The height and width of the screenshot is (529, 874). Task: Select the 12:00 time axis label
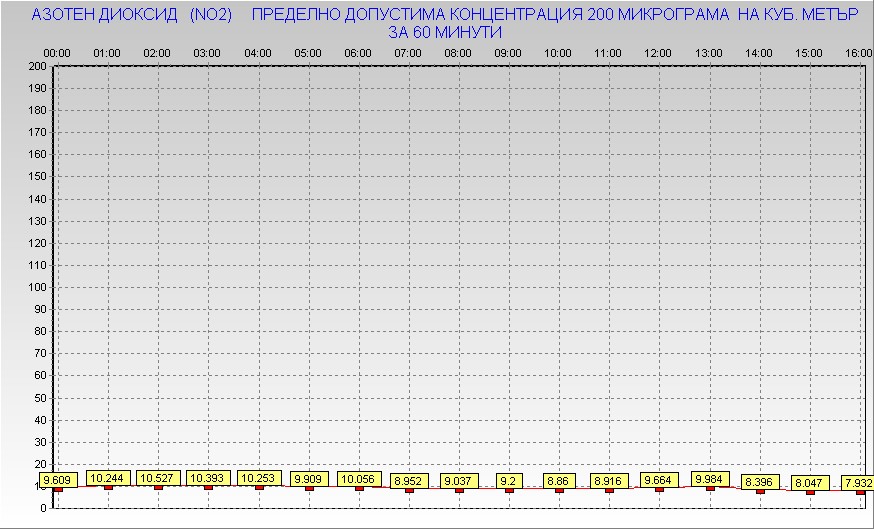[658, 52]
